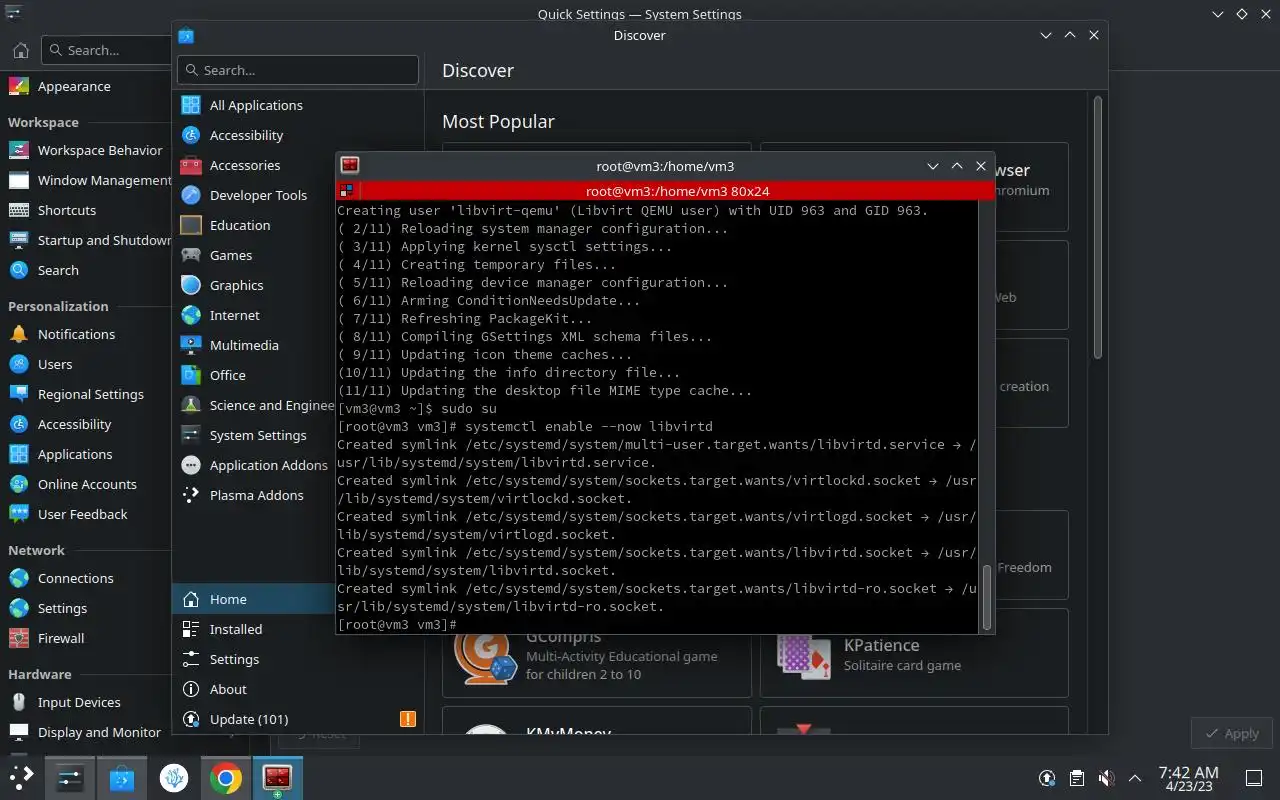Open Graphics category in Discover
This screenshot has height=800, width=1280.
coord(254,285)
